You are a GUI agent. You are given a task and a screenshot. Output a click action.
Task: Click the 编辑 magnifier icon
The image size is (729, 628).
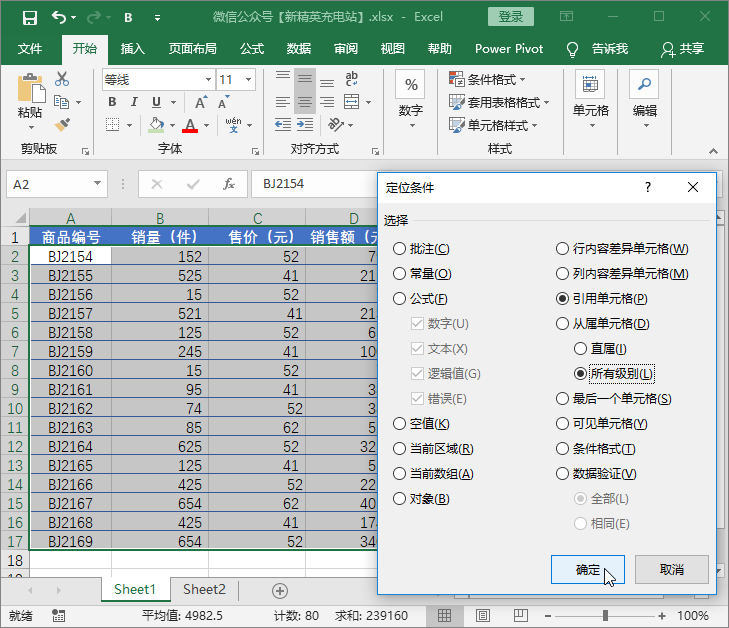click(x=644, y=85)
